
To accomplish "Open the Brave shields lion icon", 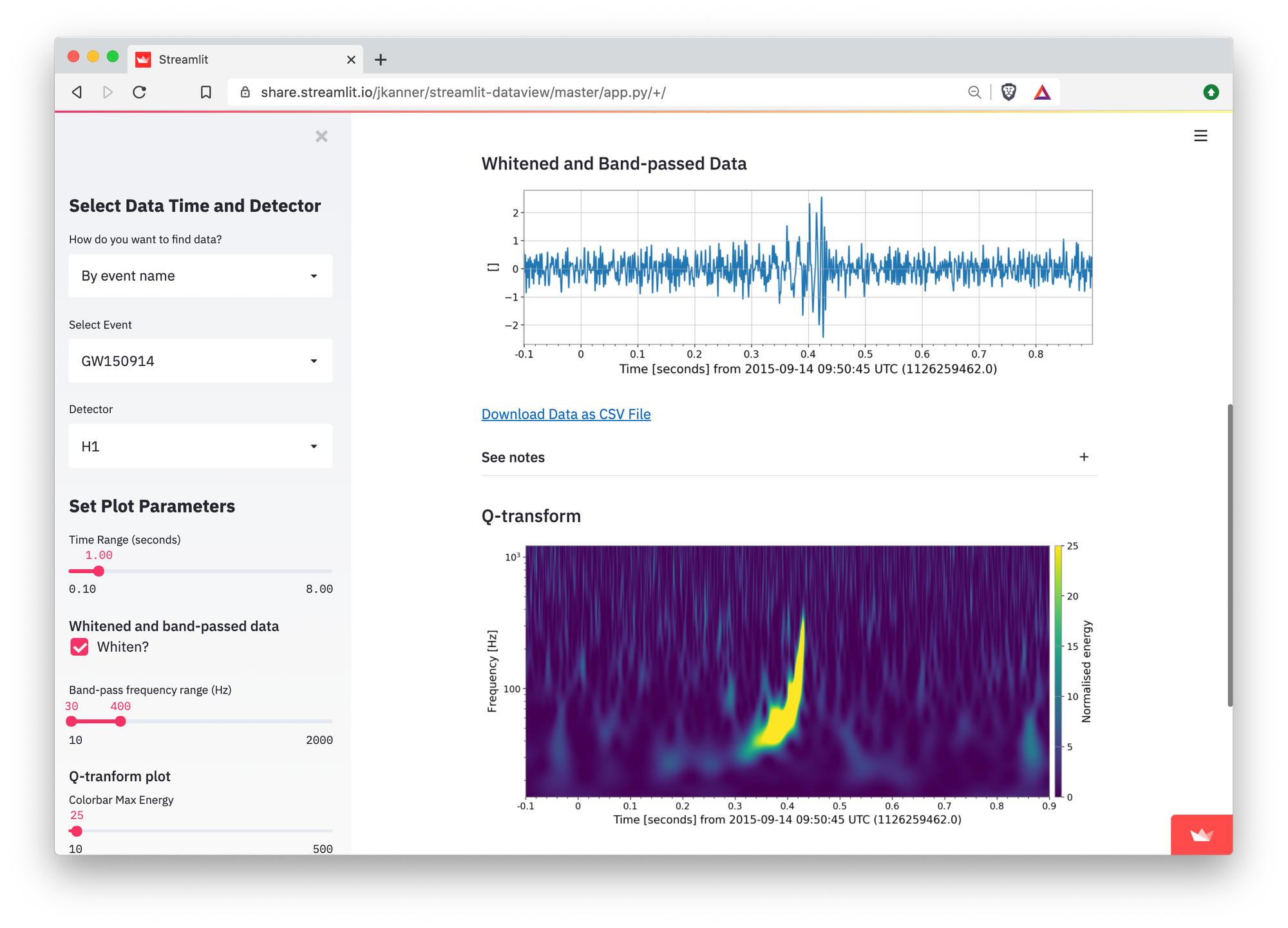I will click(1009, 92).
